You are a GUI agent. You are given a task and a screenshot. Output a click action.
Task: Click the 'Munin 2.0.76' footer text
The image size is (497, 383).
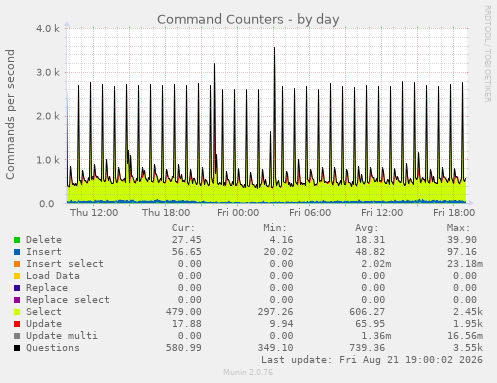(248, 372)
